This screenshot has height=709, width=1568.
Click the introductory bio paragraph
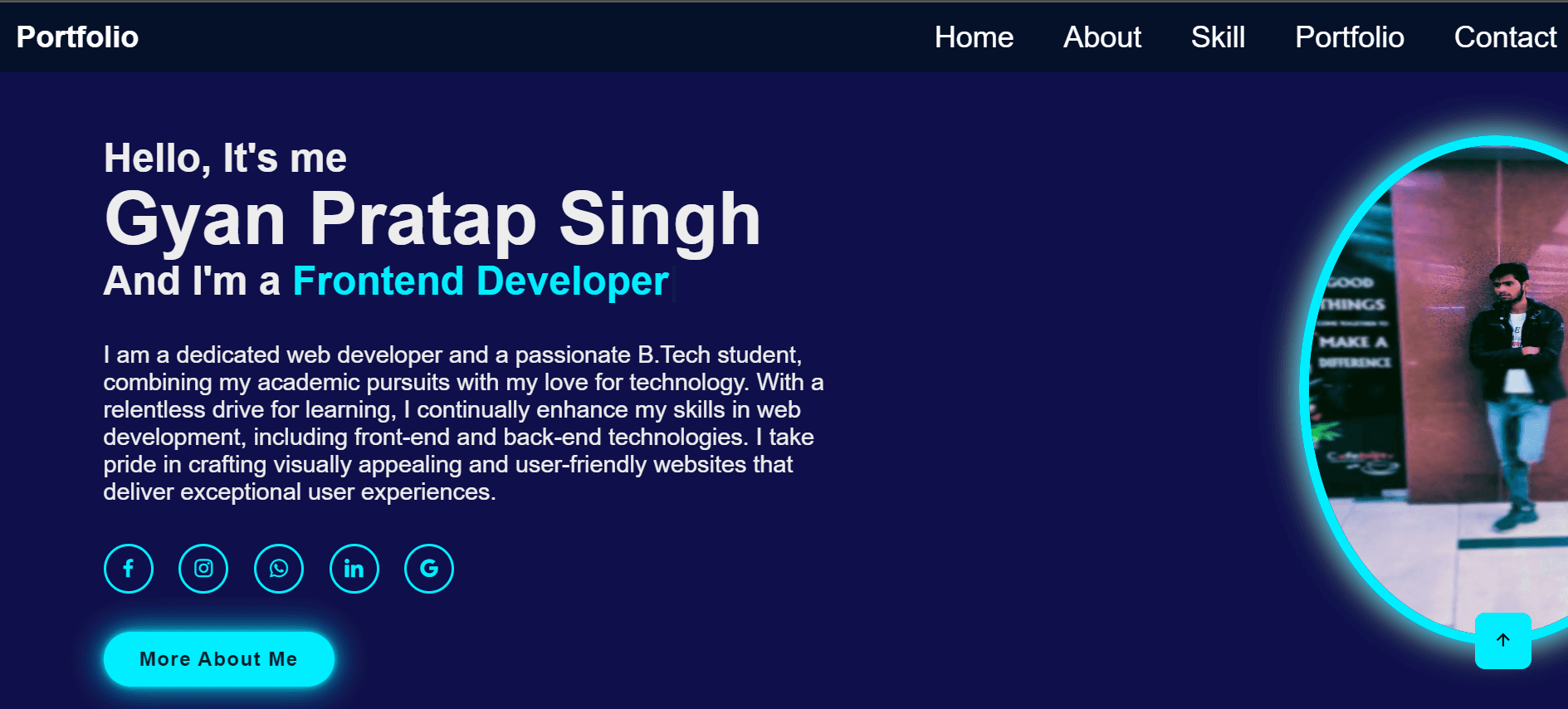click(x=463, y=423)
